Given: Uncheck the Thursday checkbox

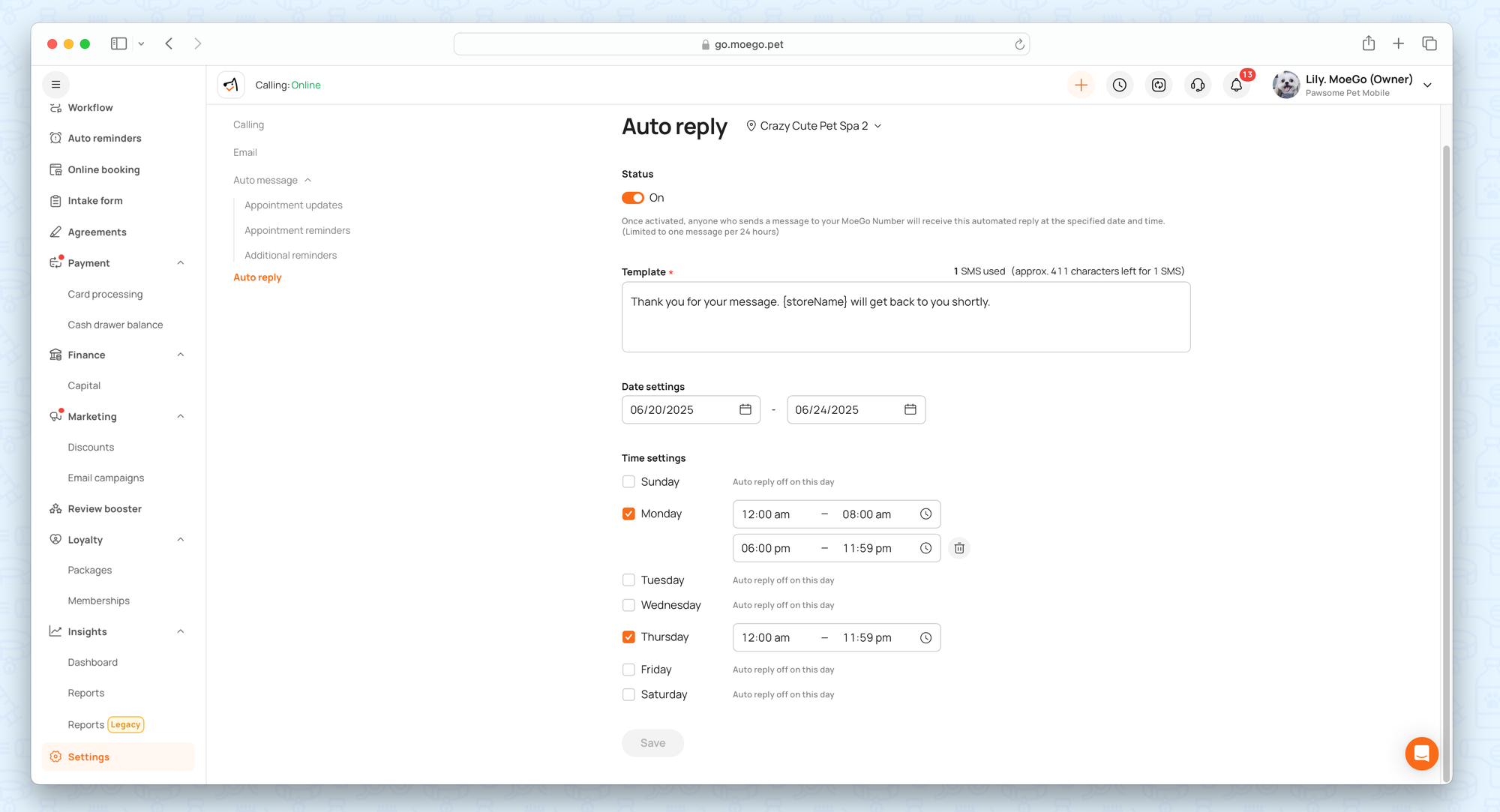Looking at the screenshot, I should [x=628, y=637].
